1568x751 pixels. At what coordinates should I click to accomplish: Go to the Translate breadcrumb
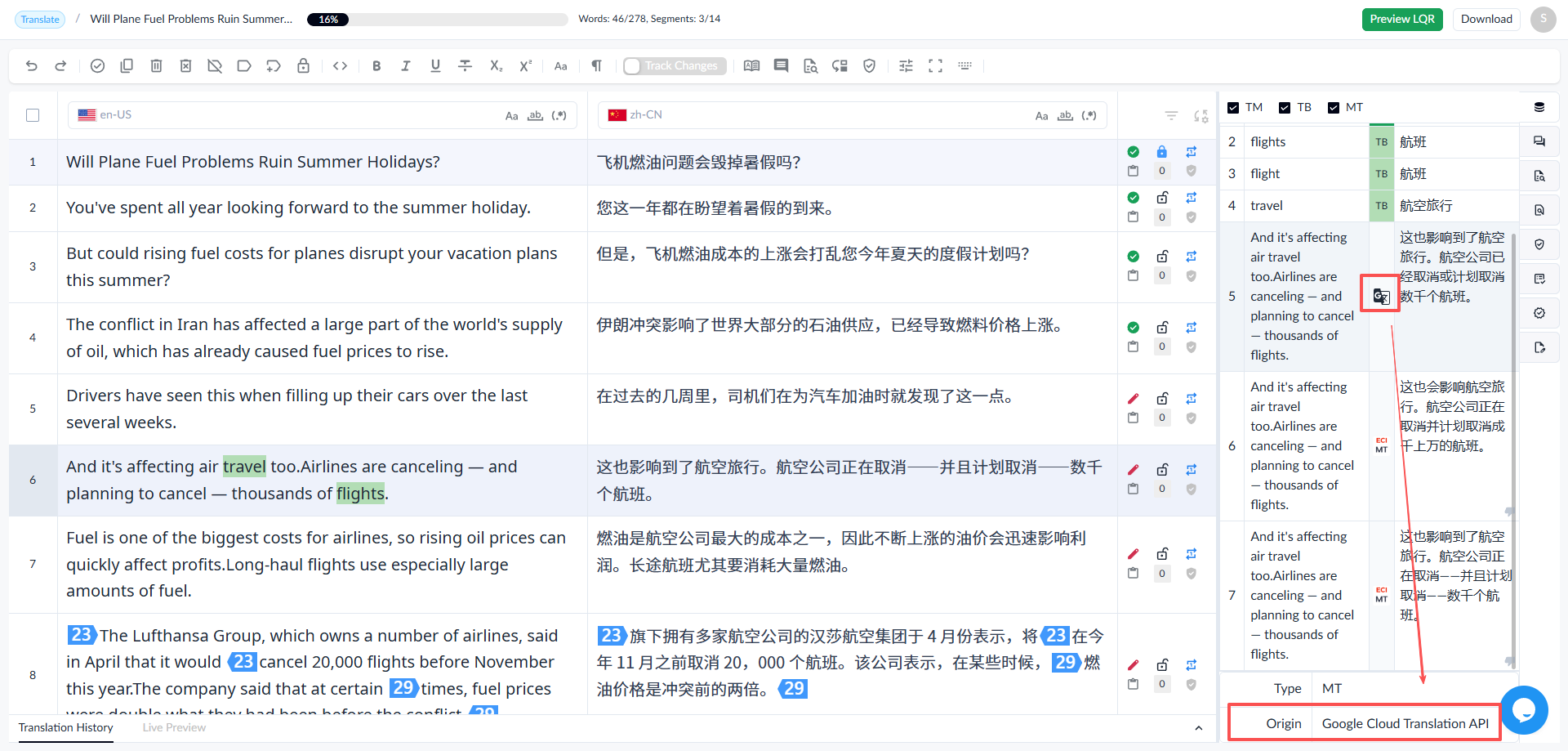[x=40, y=20]
